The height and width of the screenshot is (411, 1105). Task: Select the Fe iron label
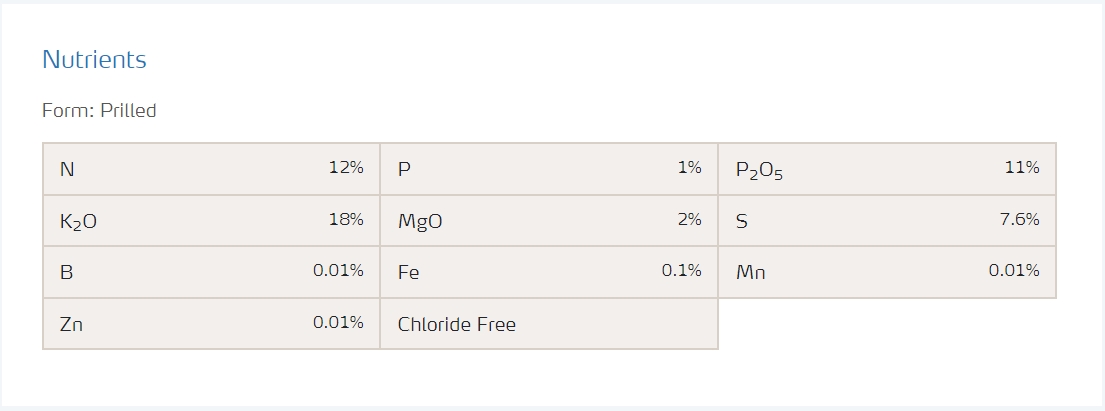(x=408, y=272)
